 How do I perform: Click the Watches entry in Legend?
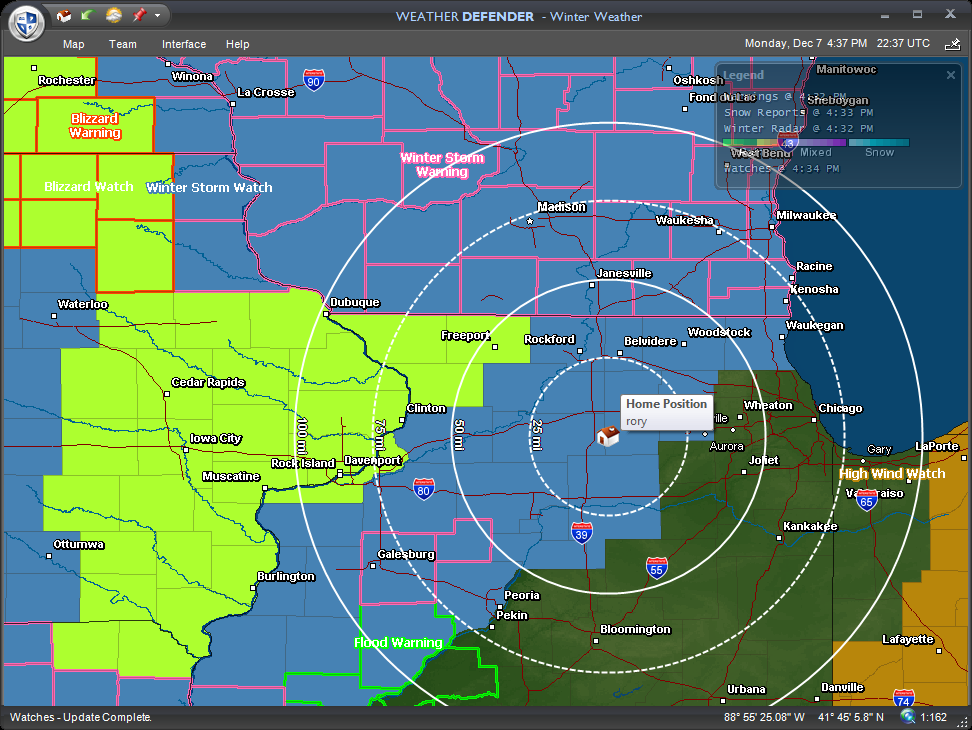point(782,169)
